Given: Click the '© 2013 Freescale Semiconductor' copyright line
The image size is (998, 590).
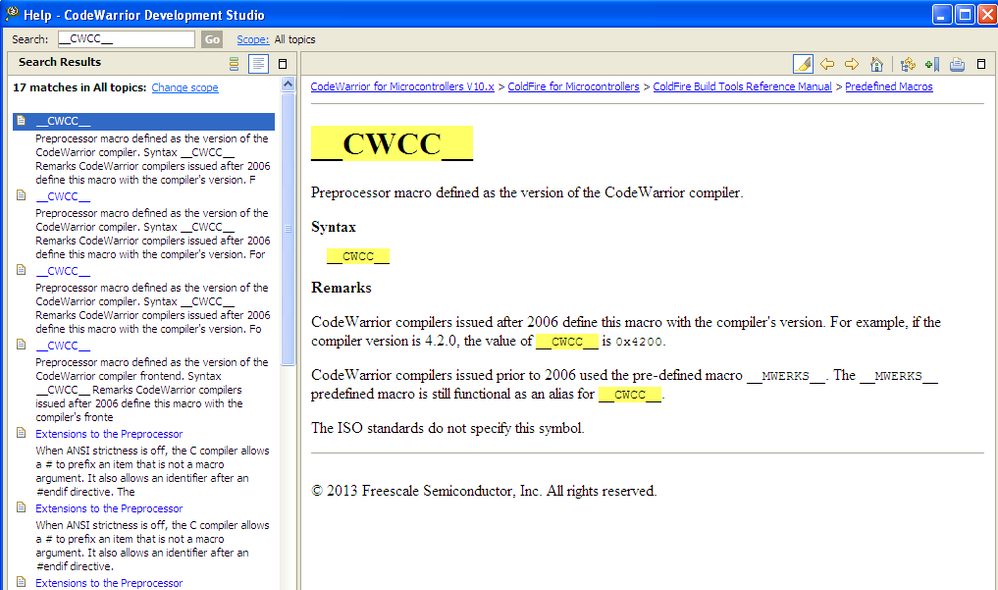Looking at the screenshot, I should (x=484, y=491).
